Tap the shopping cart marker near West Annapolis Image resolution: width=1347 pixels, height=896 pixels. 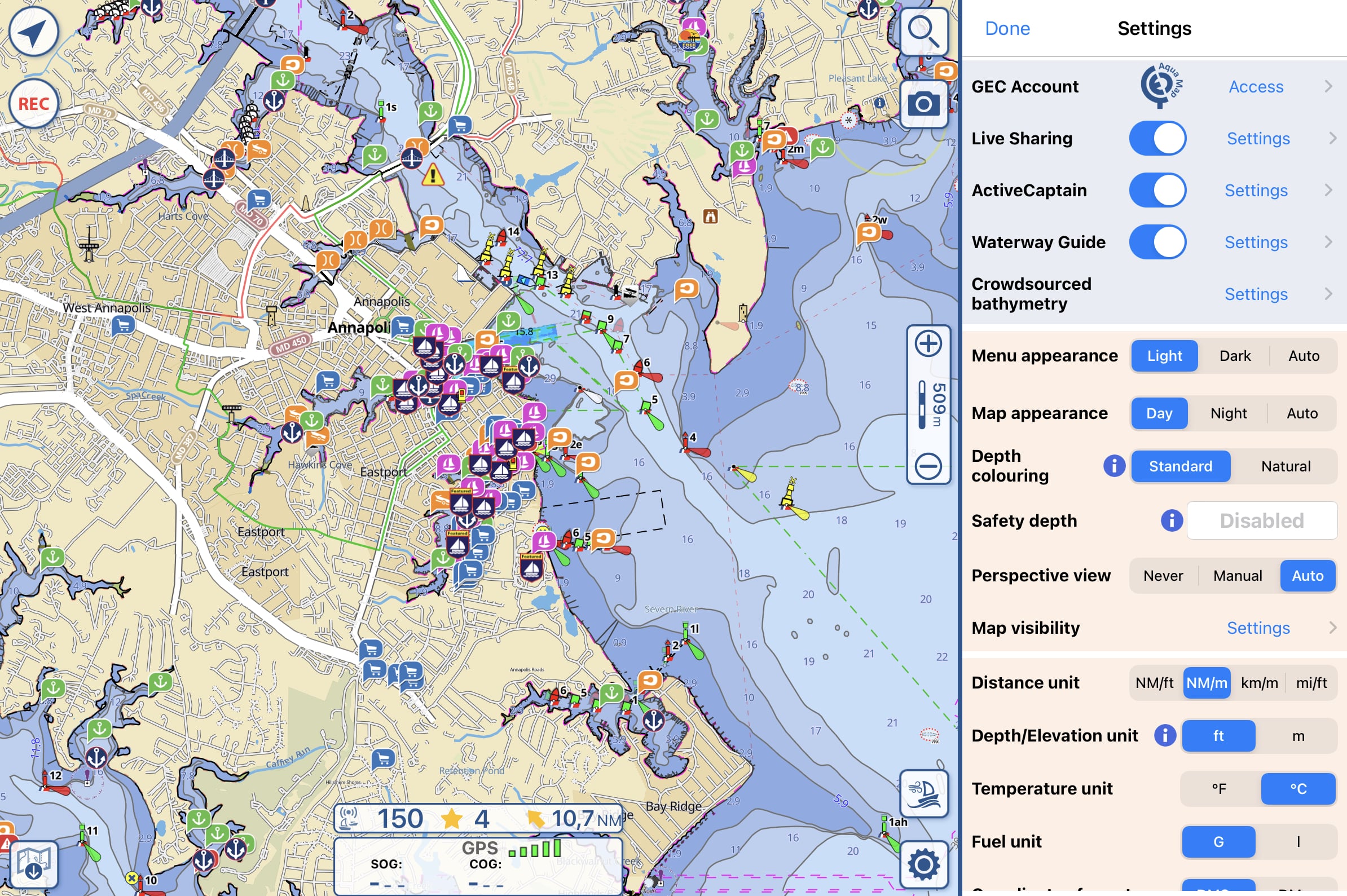[123, 326]
